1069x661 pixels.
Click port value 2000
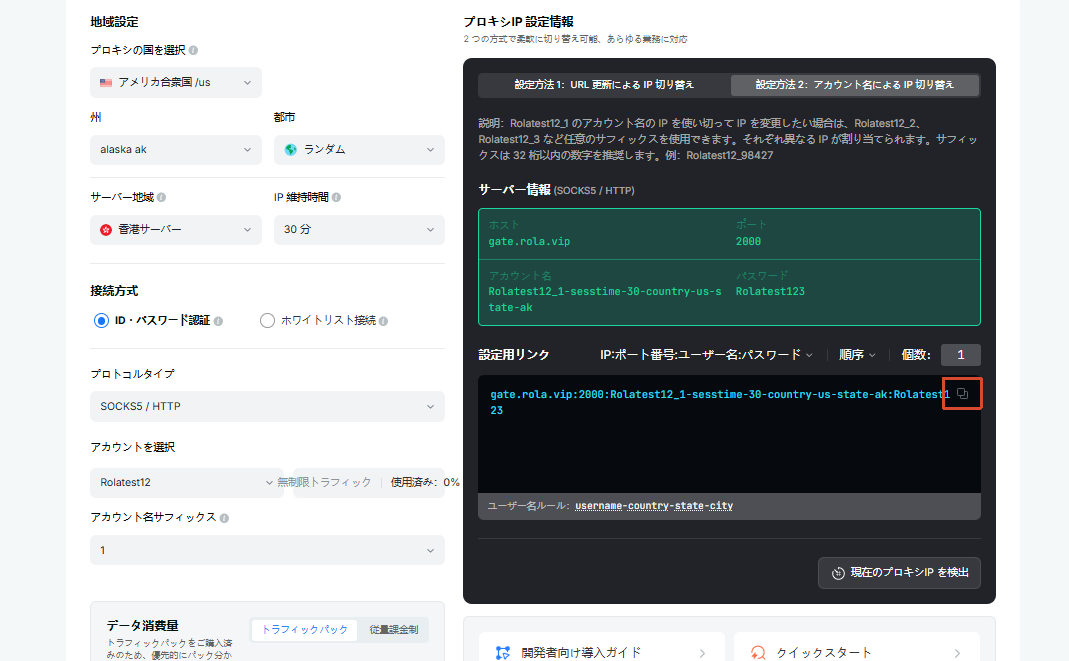tap(748, 241)
